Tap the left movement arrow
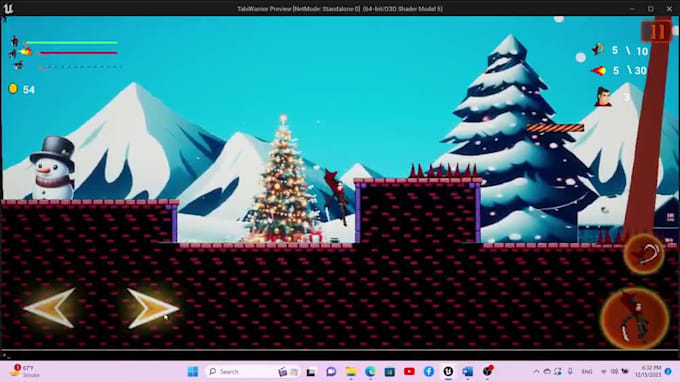The image size is (680, 382). point(49,308)
